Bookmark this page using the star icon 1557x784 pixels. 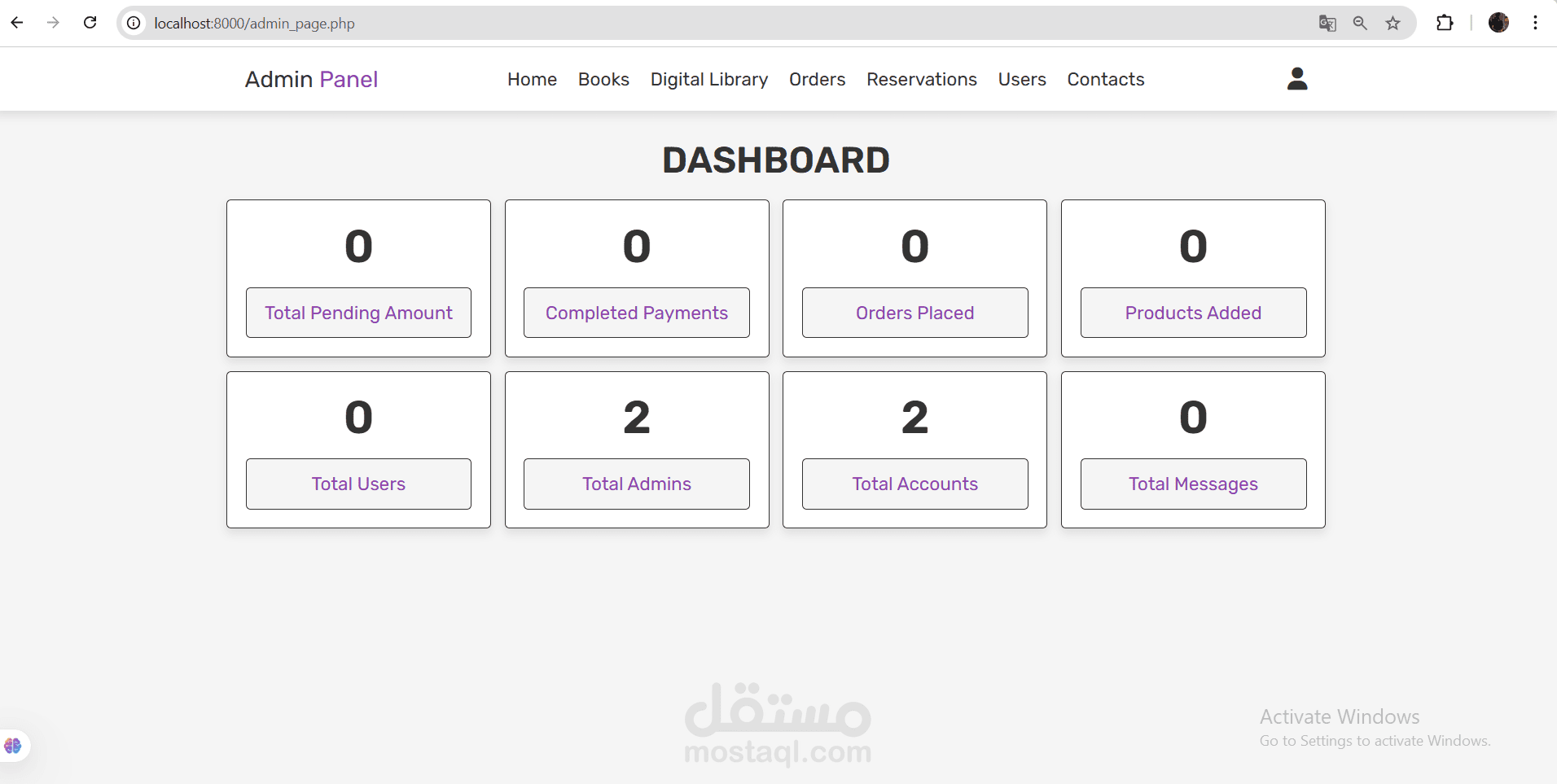coord(1393,23)
